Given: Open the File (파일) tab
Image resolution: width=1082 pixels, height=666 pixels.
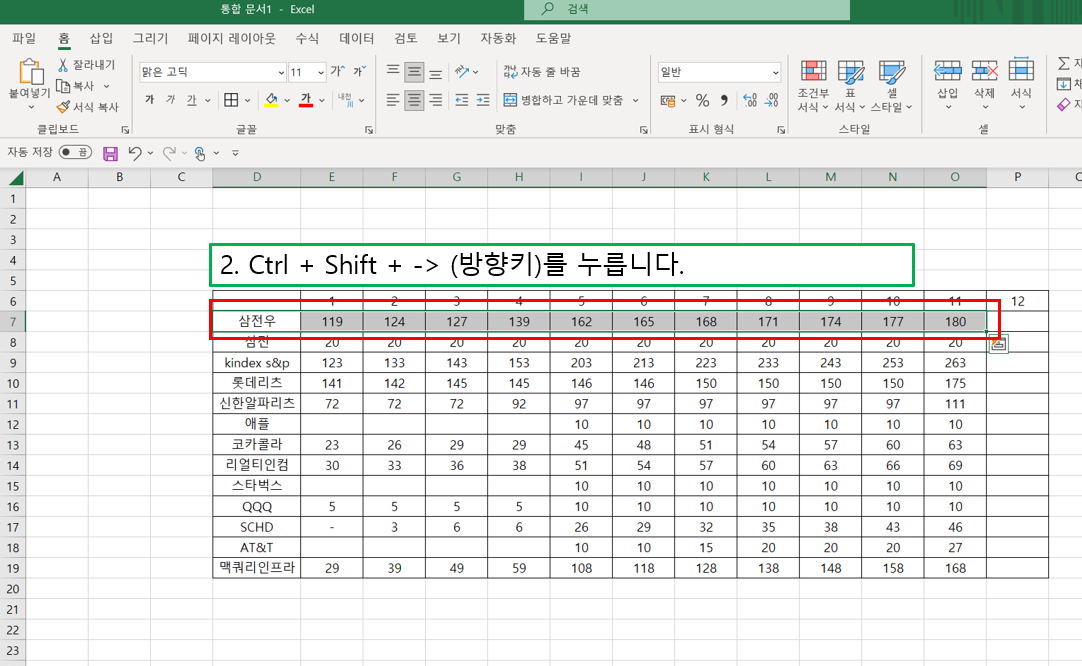Looking at the screenshot, I should pos(24,38).
